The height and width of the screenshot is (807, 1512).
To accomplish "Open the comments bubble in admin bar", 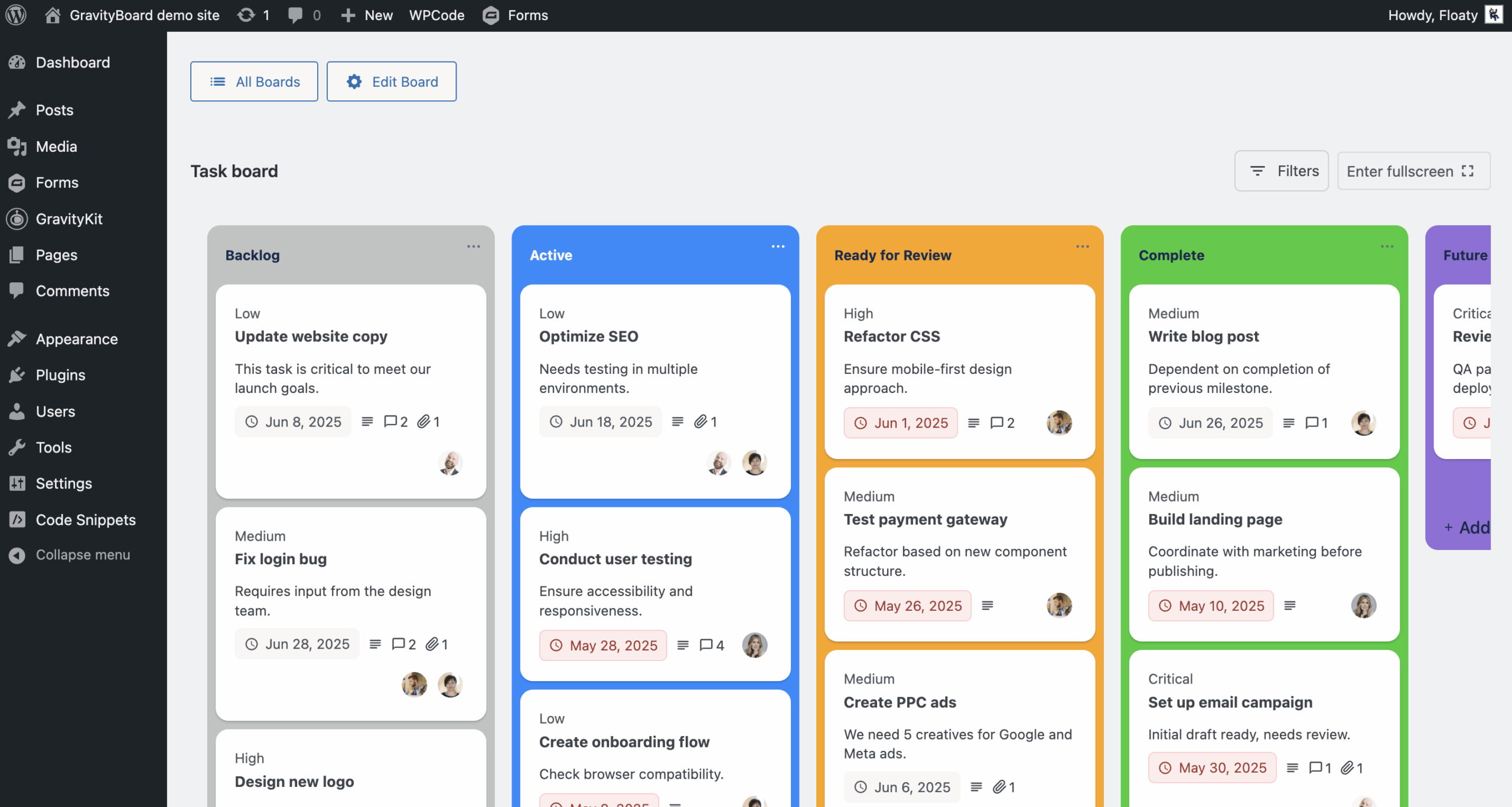I will (304, 15).
